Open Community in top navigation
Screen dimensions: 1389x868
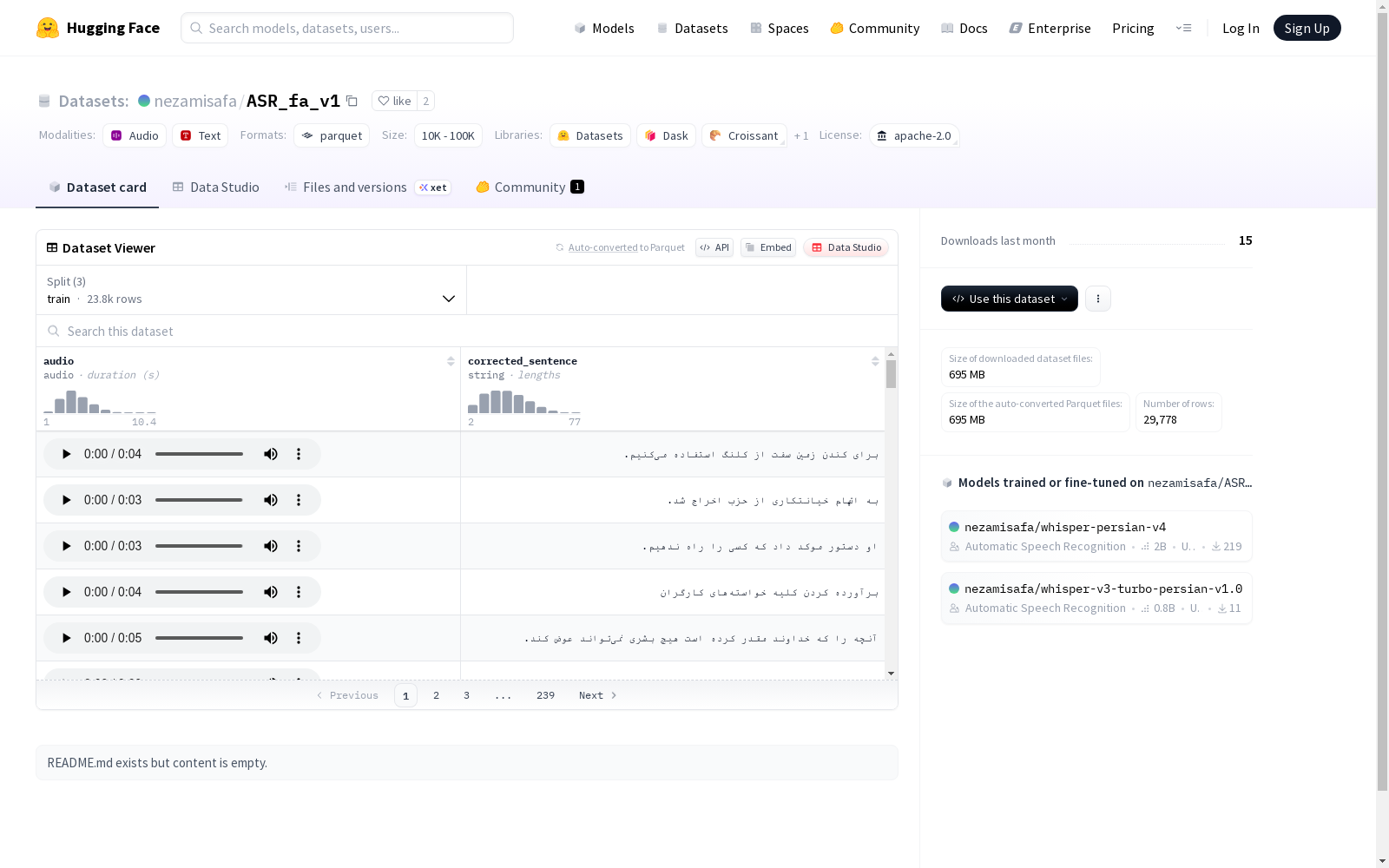874,28
